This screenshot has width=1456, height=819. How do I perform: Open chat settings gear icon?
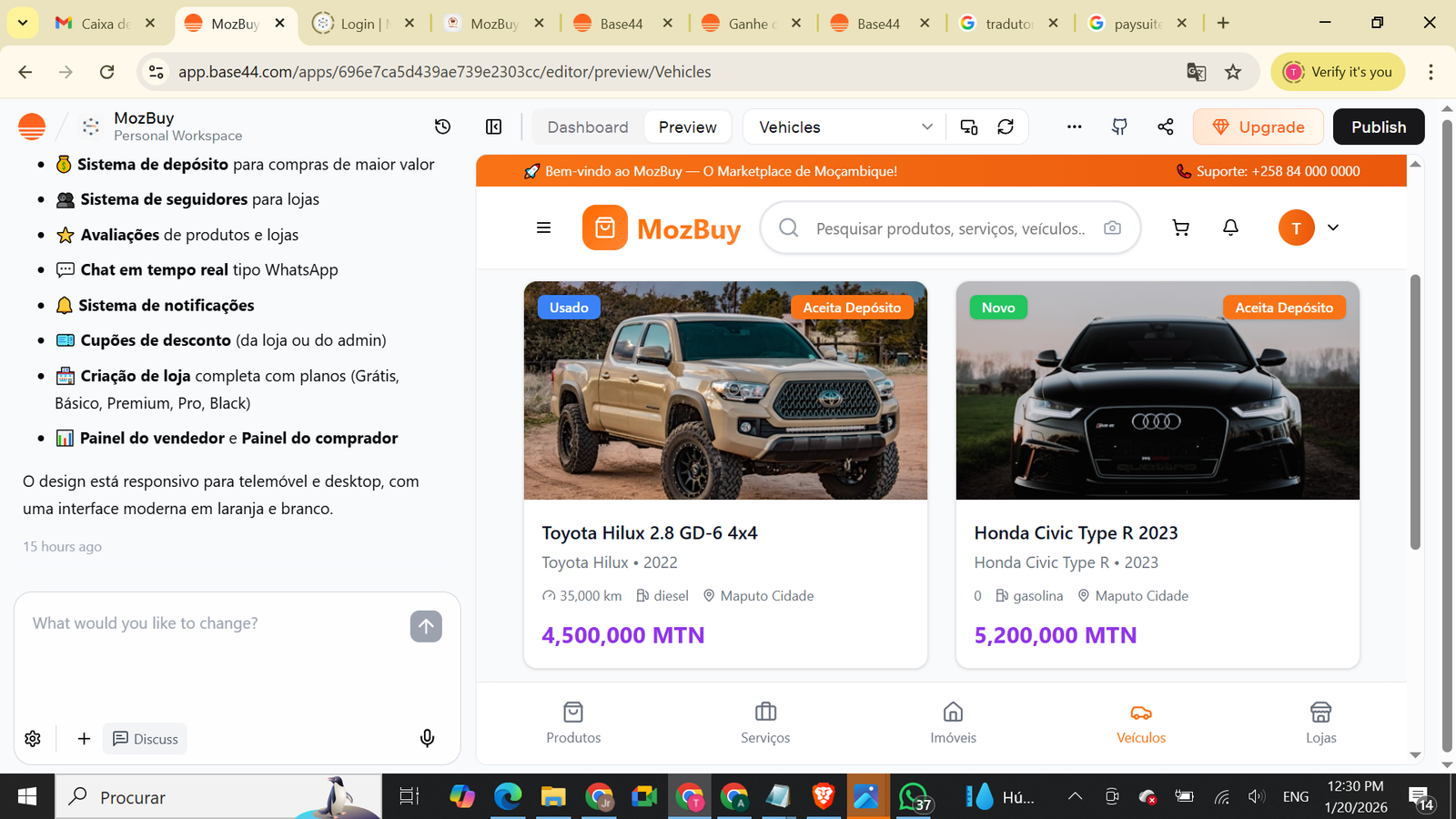coord(33,739)
